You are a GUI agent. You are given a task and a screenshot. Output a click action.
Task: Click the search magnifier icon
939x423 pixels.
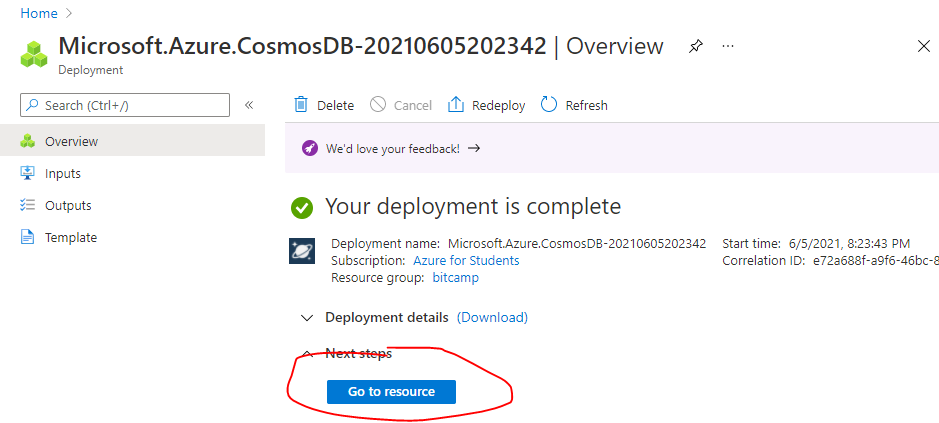pyautogui.click(x=33, y=105)
